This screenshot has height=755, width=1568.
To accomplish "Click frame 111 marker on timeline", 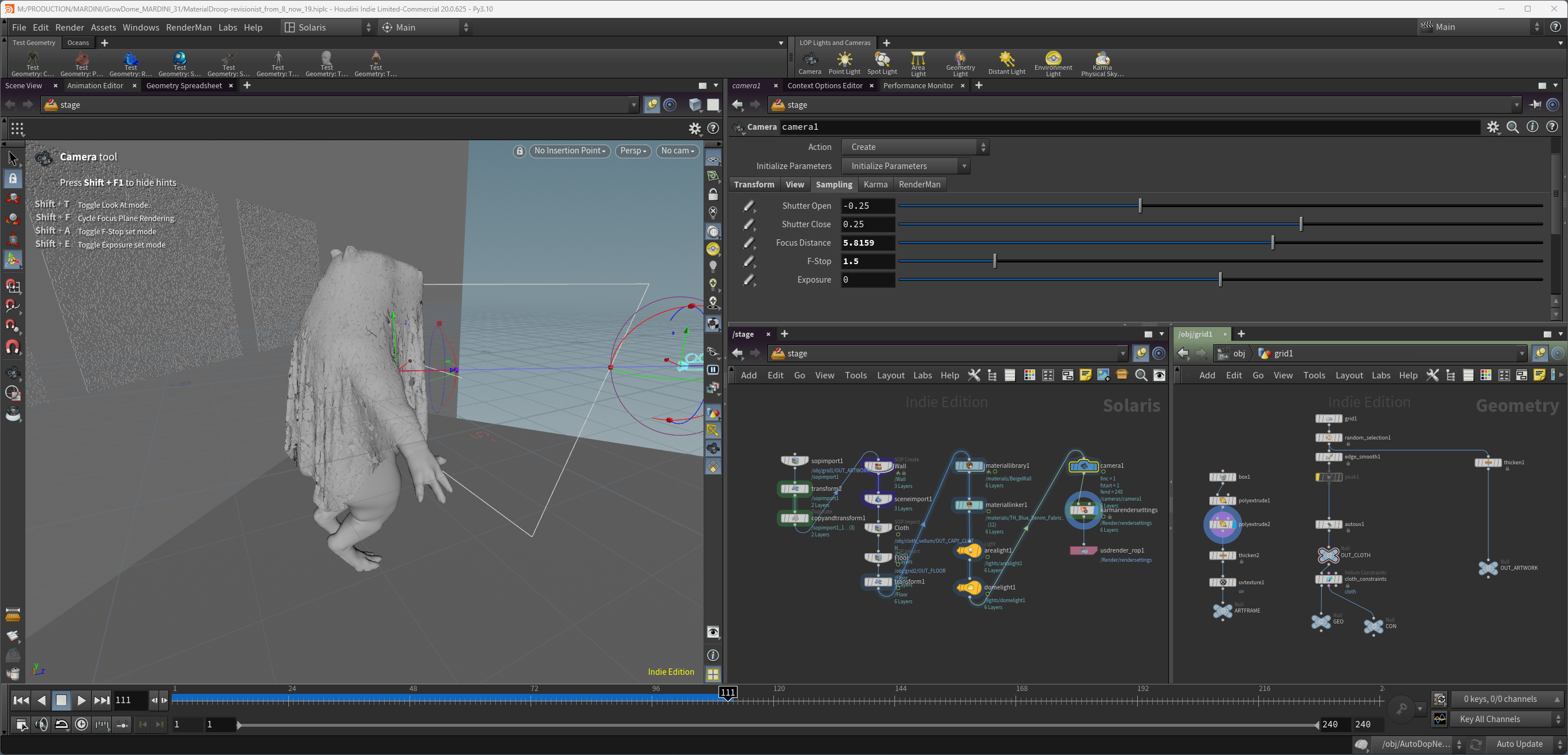I will click(728, 692).
